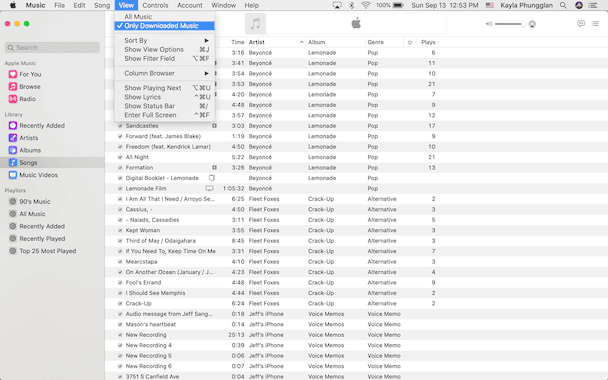The width and height of the screenshot is (608, 380).
Task: Expand the Column Browser submenu
Action: click(165, 73)
